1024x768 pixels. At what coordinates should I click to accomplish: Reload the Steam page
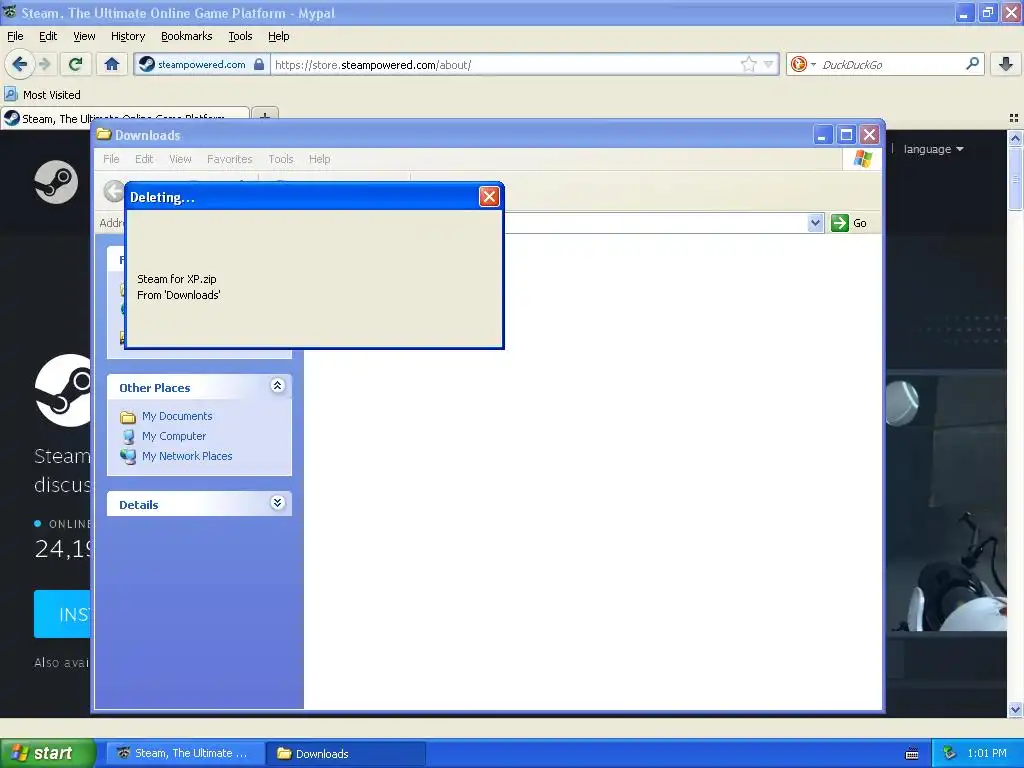coord(76,64)
